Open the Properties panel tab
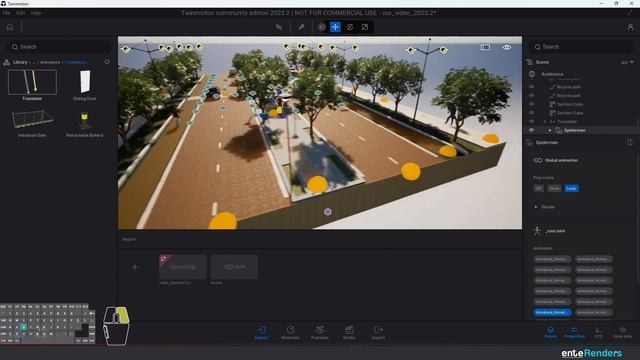 [x=574, y=332]
